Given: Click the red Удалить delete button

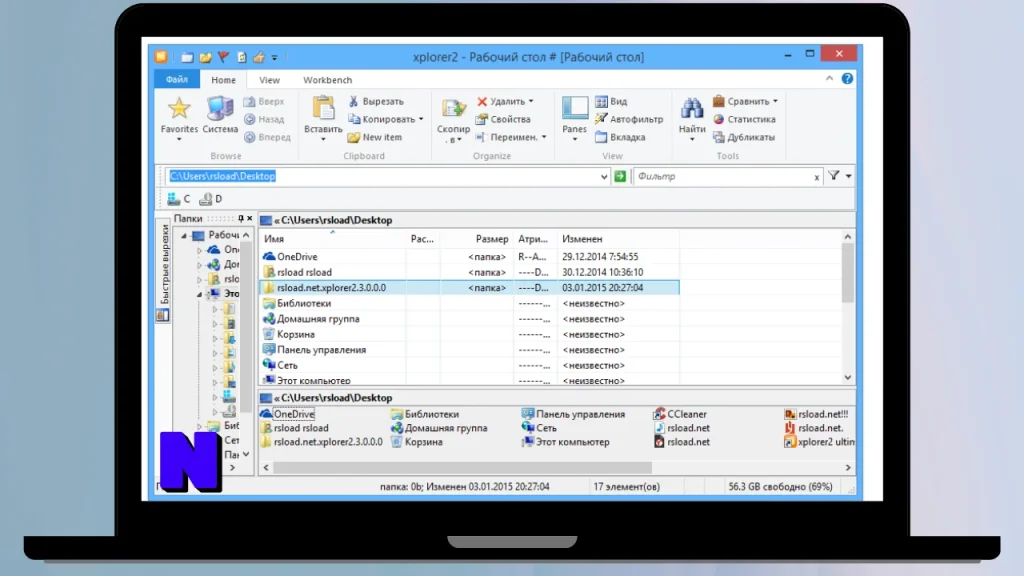Looking at the screenshot, I should pos(501,101).
